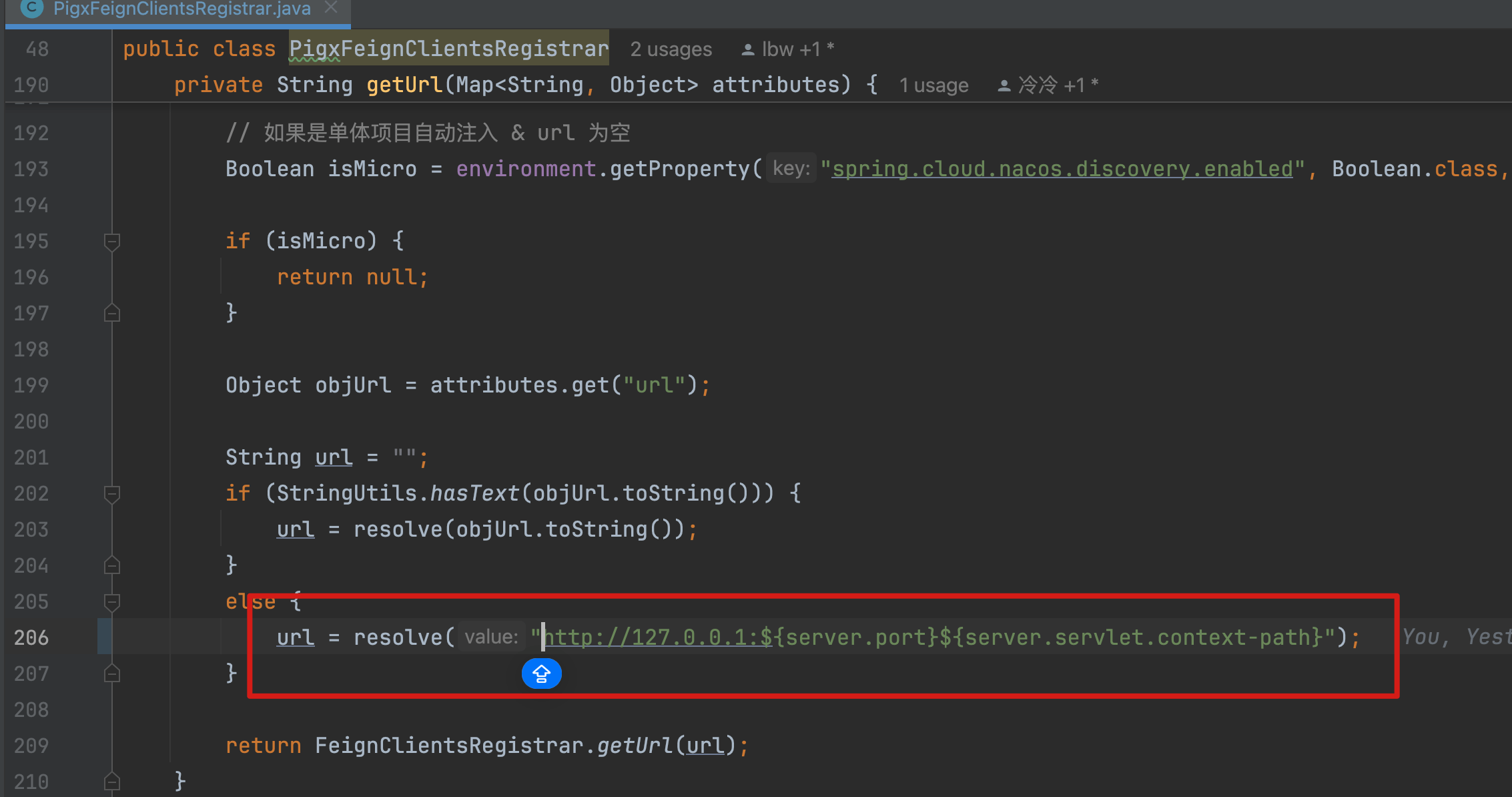Select the PigxFeignClientsRegistrar.java editor tab
Screen dimensions: 1512x797
pos(181,9)
